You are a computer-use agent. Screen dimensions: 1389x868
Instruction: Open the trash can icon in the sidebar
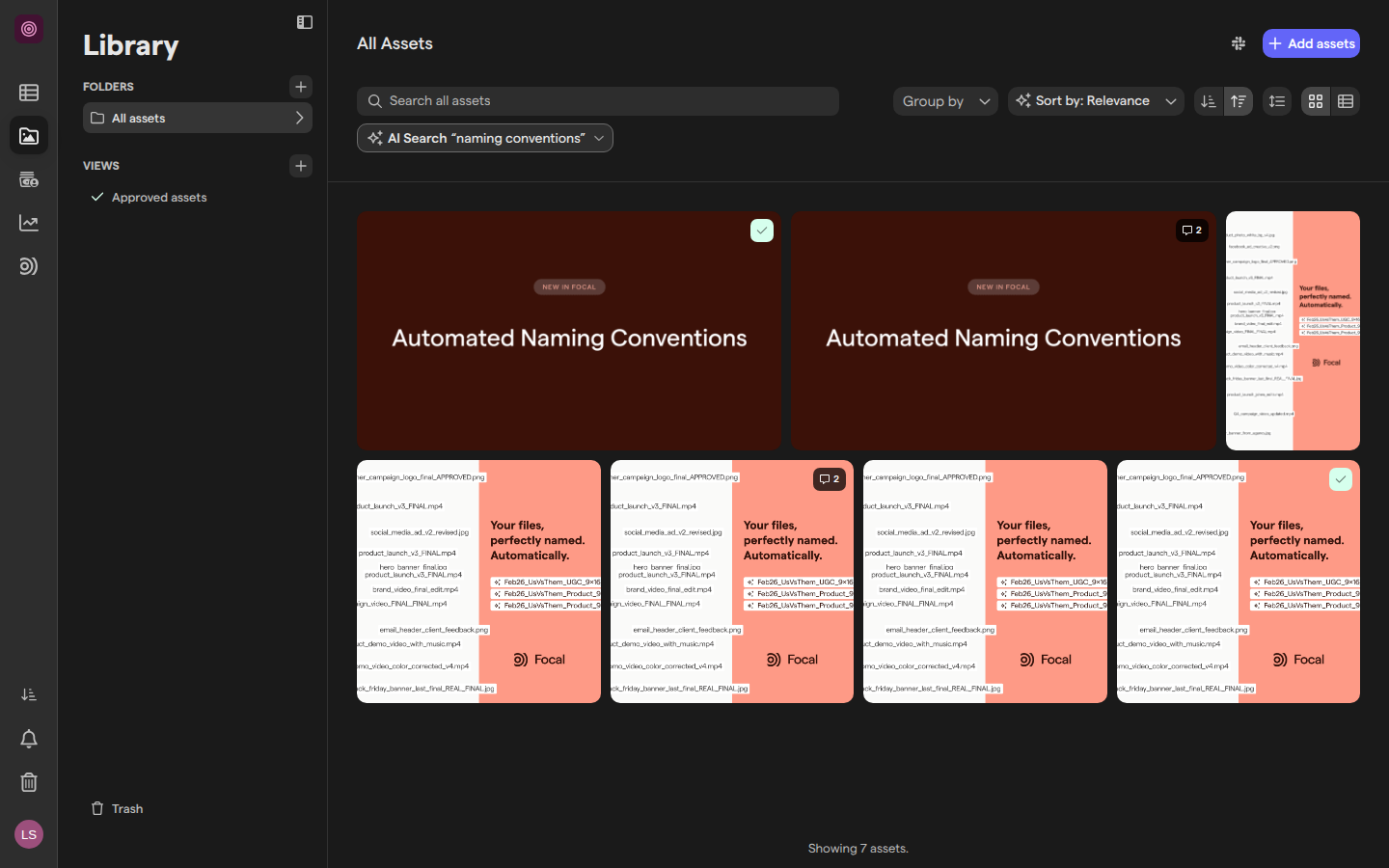pos(29,782)
